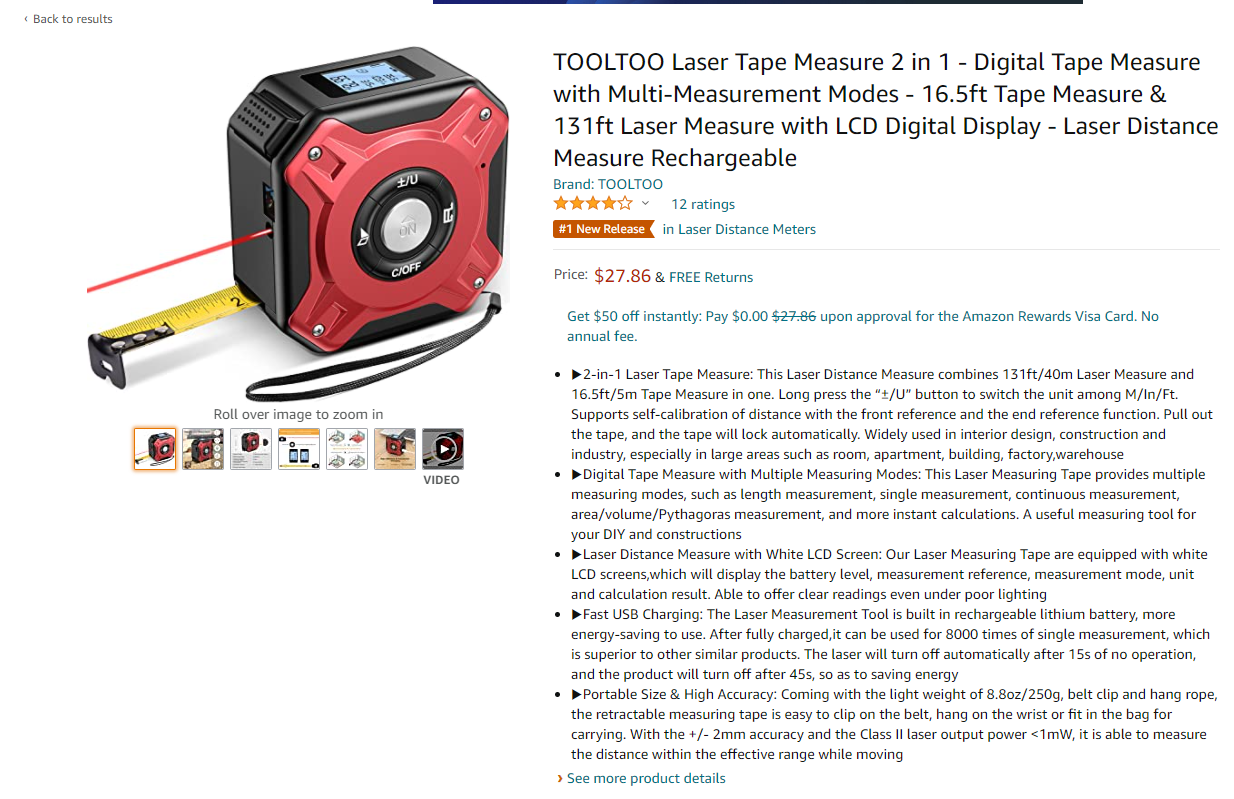View the second thumbnail on wooden surface
1234x799 pixels.
tap(203, 449)
